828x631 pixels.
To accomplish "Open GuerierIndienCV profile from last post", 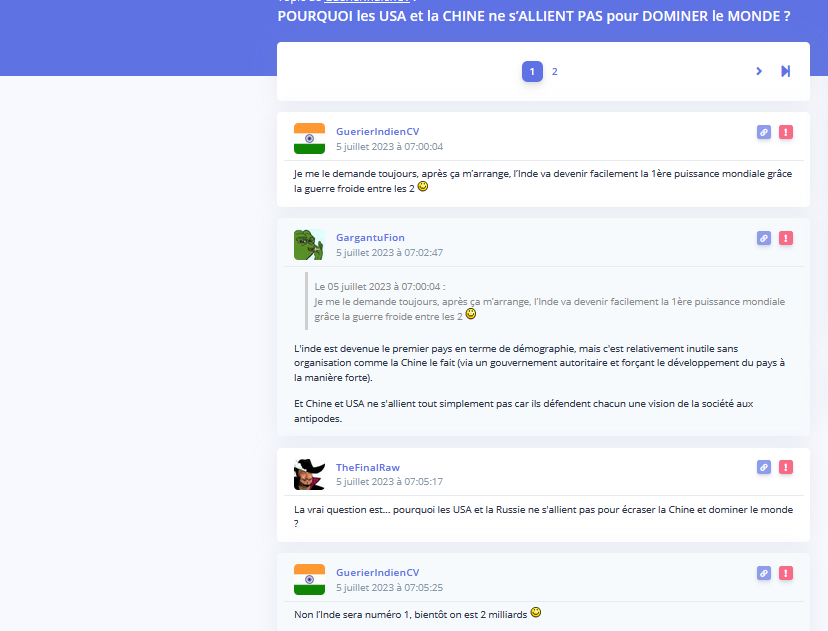I will 378,572.
